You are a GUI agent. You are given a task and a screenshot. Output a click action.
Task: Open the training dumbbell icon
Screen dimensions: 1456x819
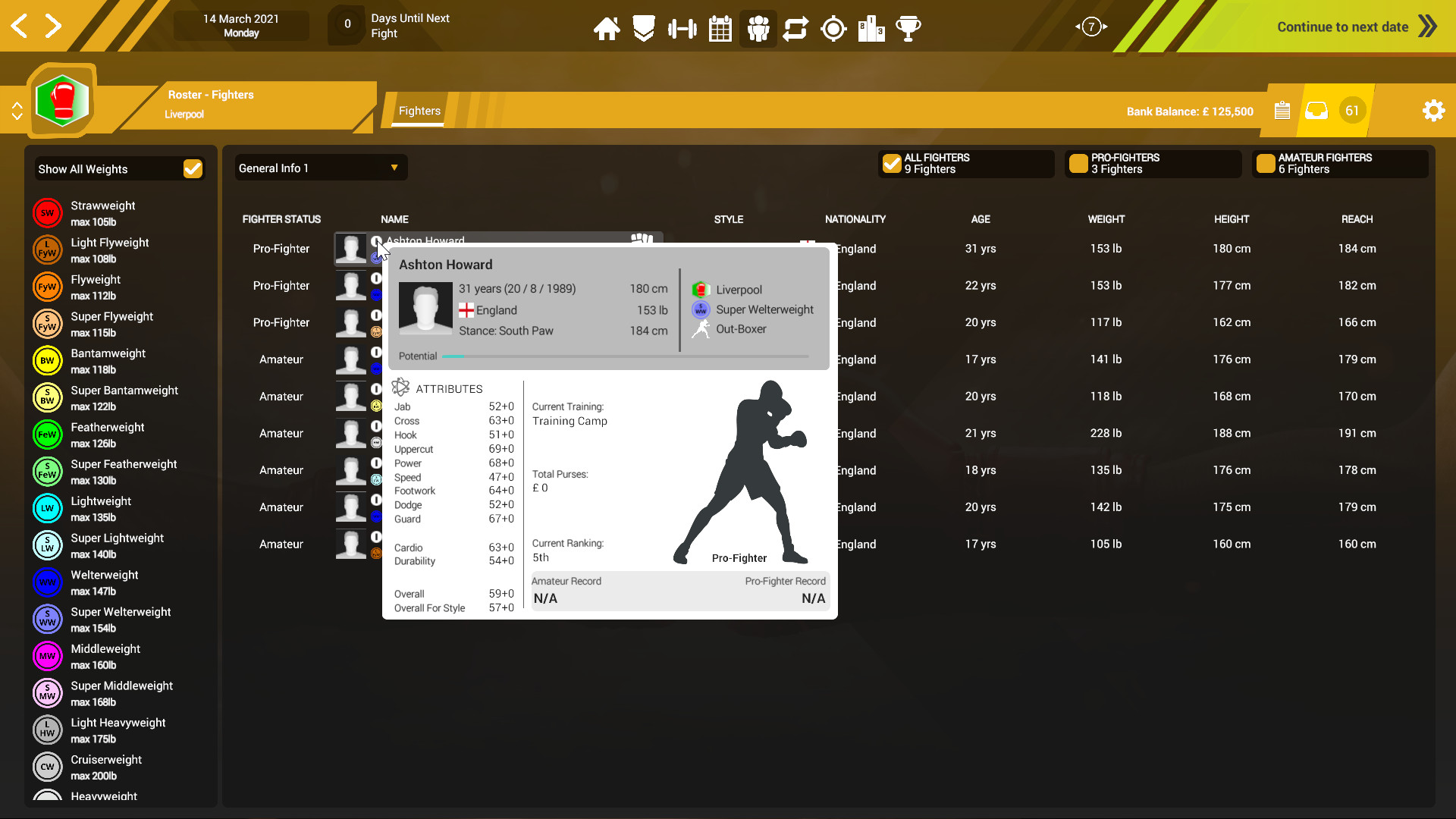tap(682, 28)
